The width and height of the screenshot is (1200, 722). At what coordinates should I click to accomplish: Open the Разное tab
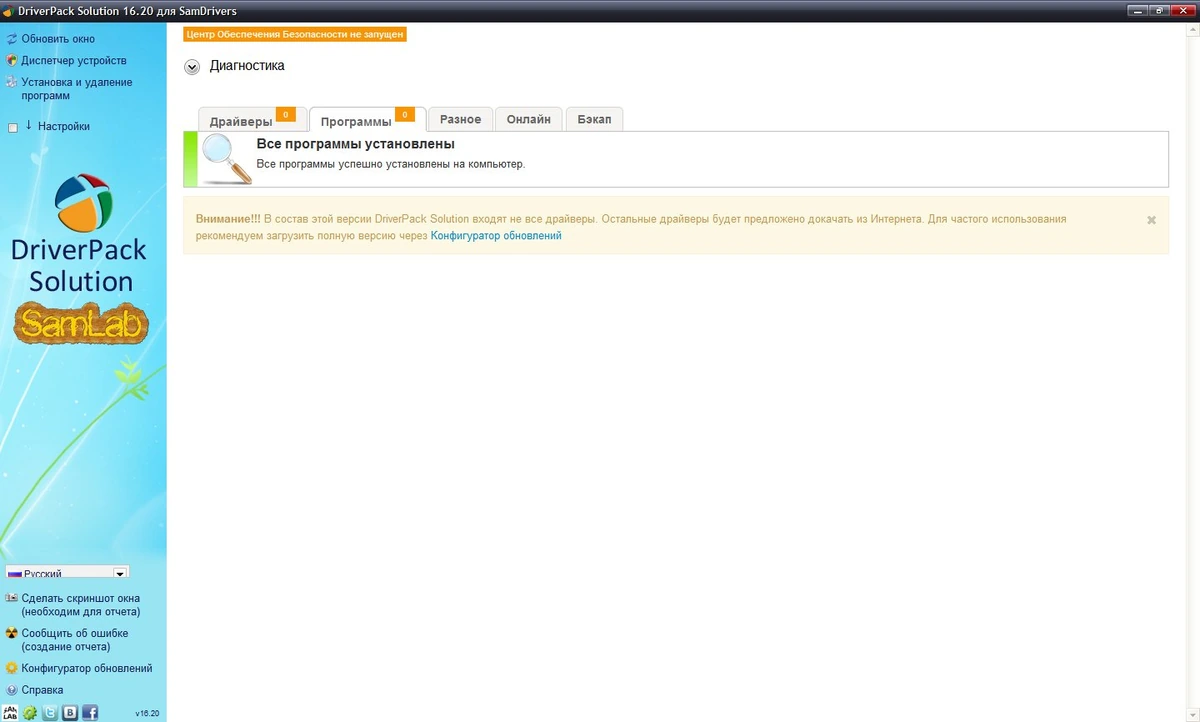pyautogui.click(x=460, y=119)
